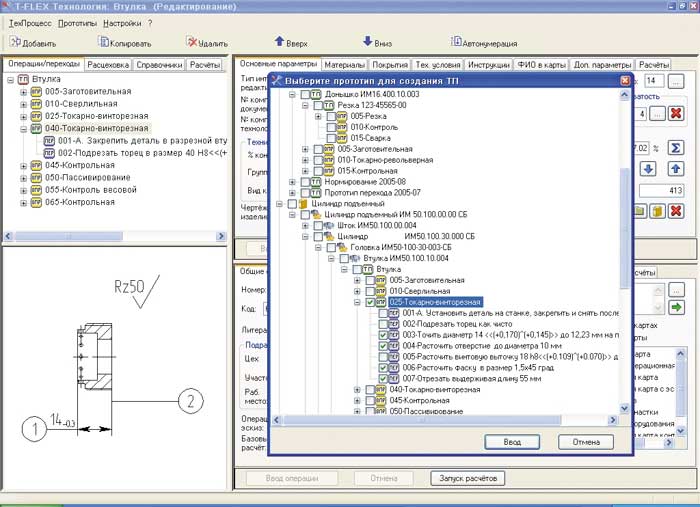Screen dimensions: 700x507
Task: Expand the Шток ИМ50.100.00.004 node
Action: (x=306, y=225)
